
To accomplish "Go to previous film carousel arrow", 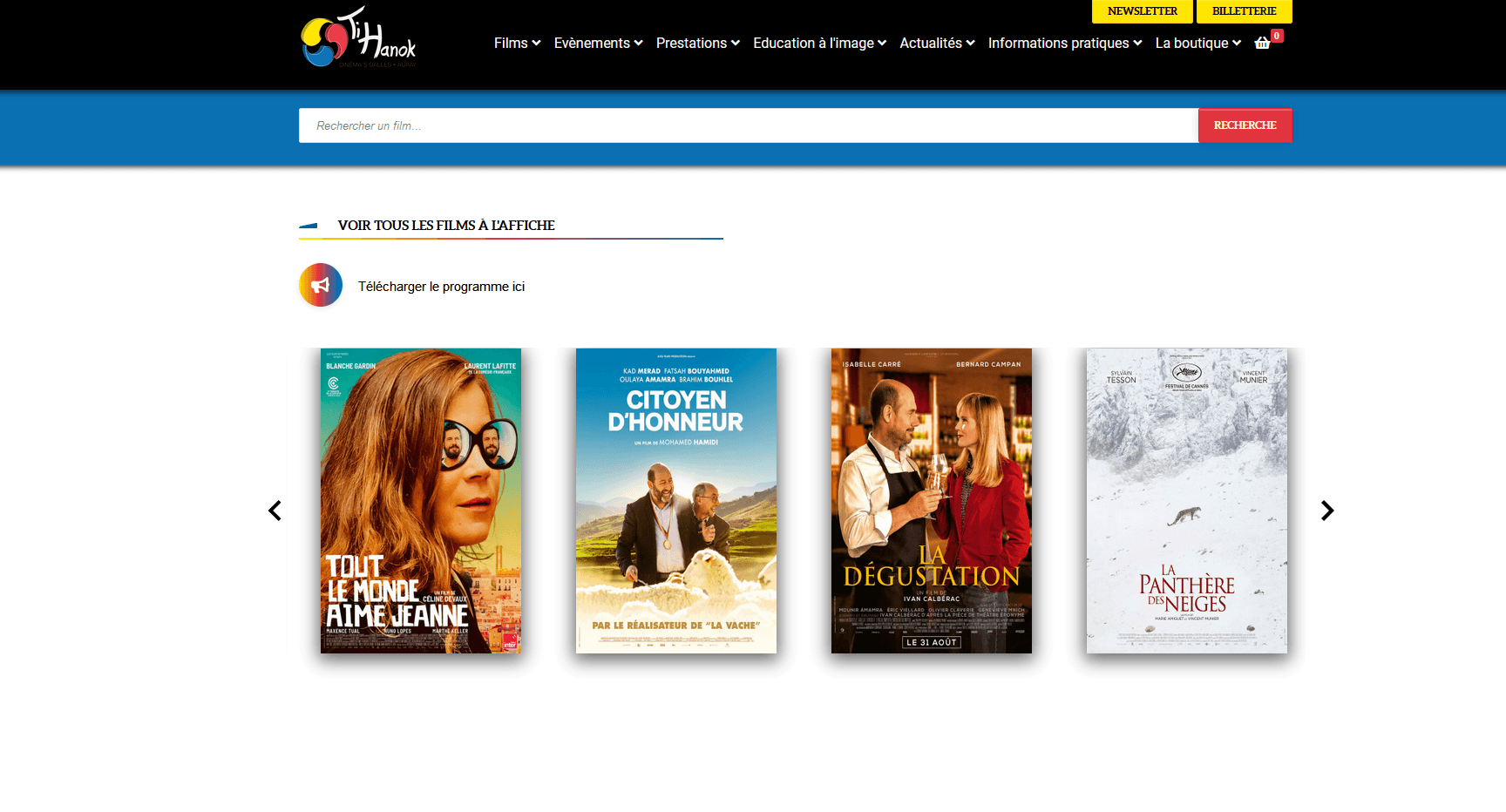I will (275, 511).
